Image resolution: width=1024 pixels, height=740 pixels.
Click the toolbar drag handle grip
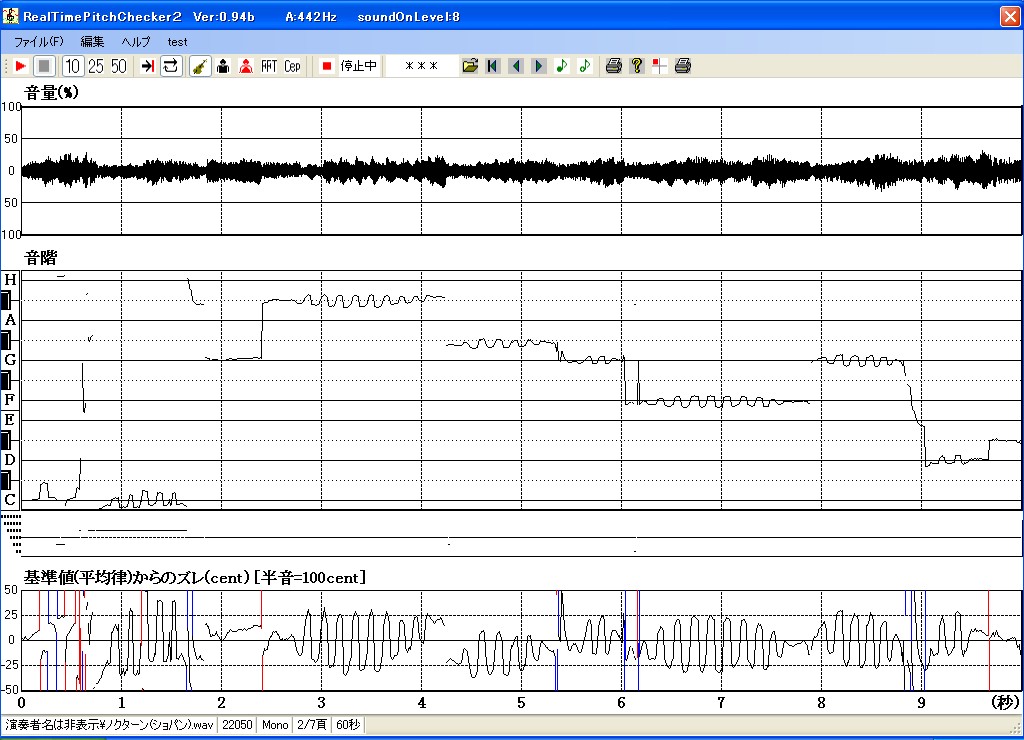coord(6,66)
